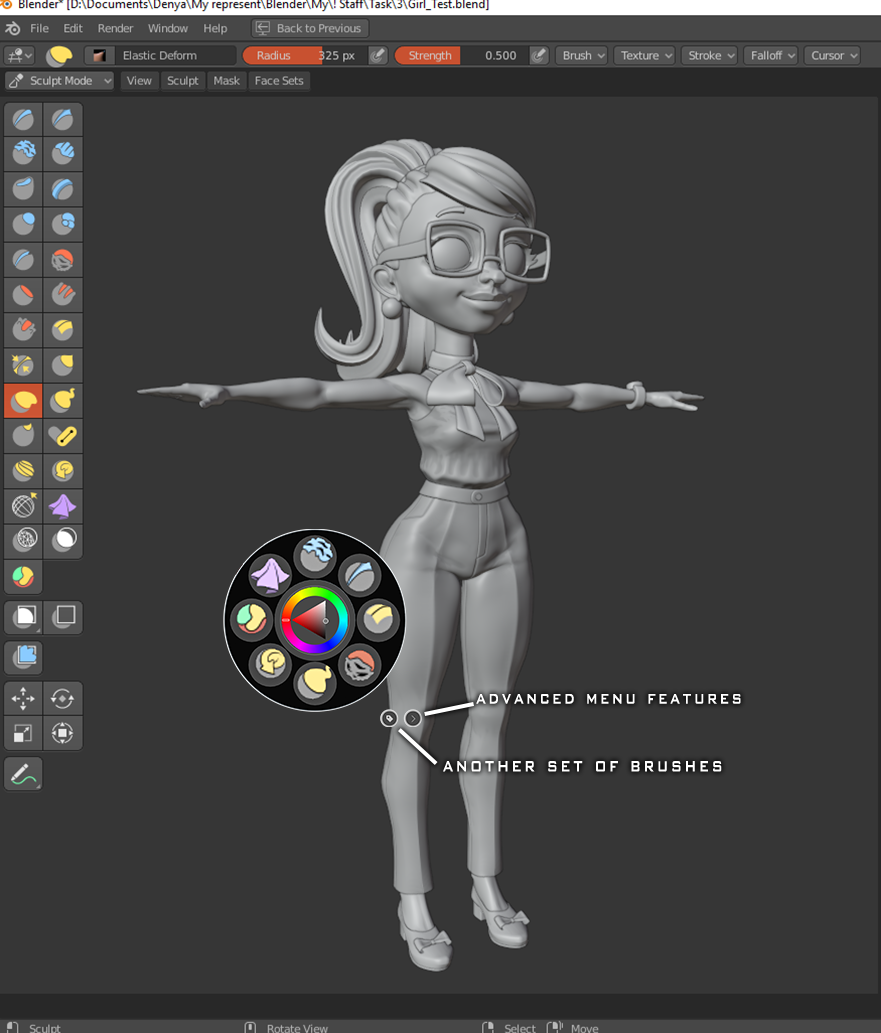Open the Mask header menu
Screen dimensions: 881x1033
226,80
